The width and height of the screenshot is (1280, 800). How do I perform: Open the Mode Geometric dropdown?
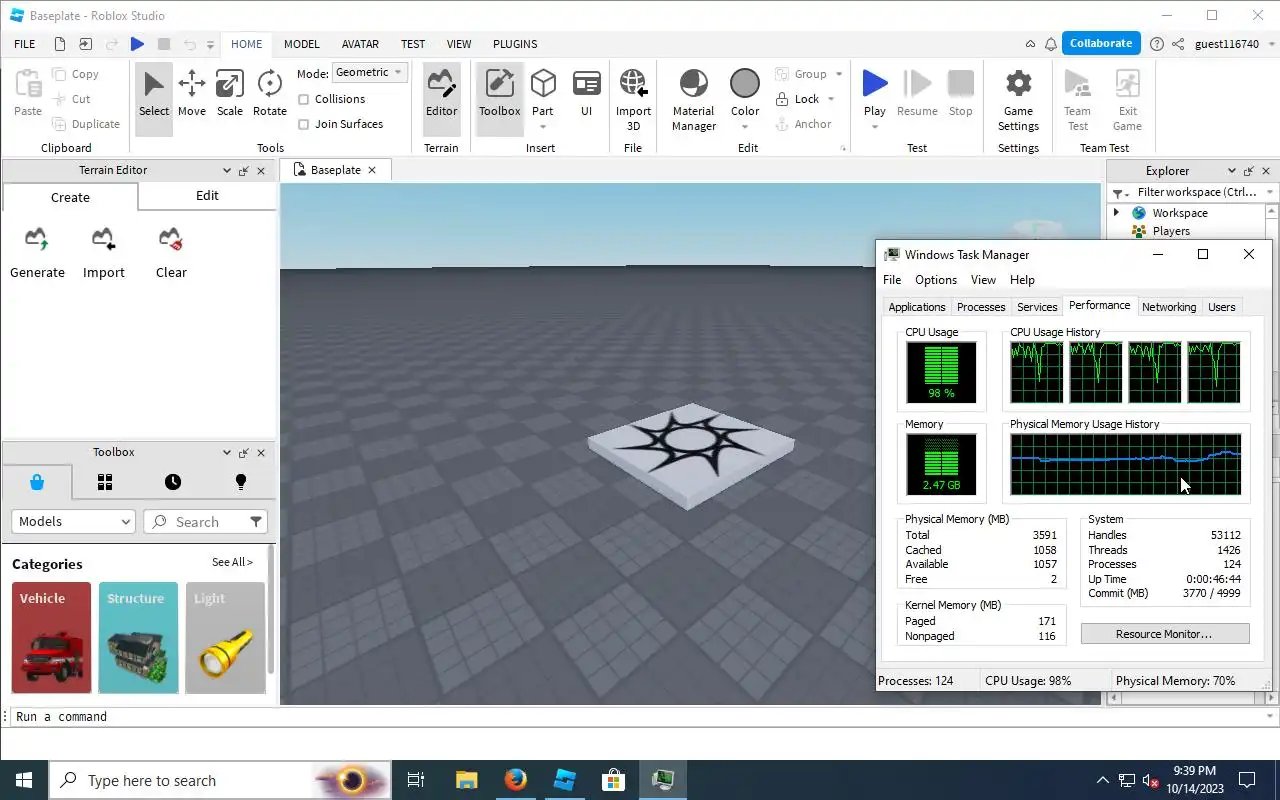(370, 72)
